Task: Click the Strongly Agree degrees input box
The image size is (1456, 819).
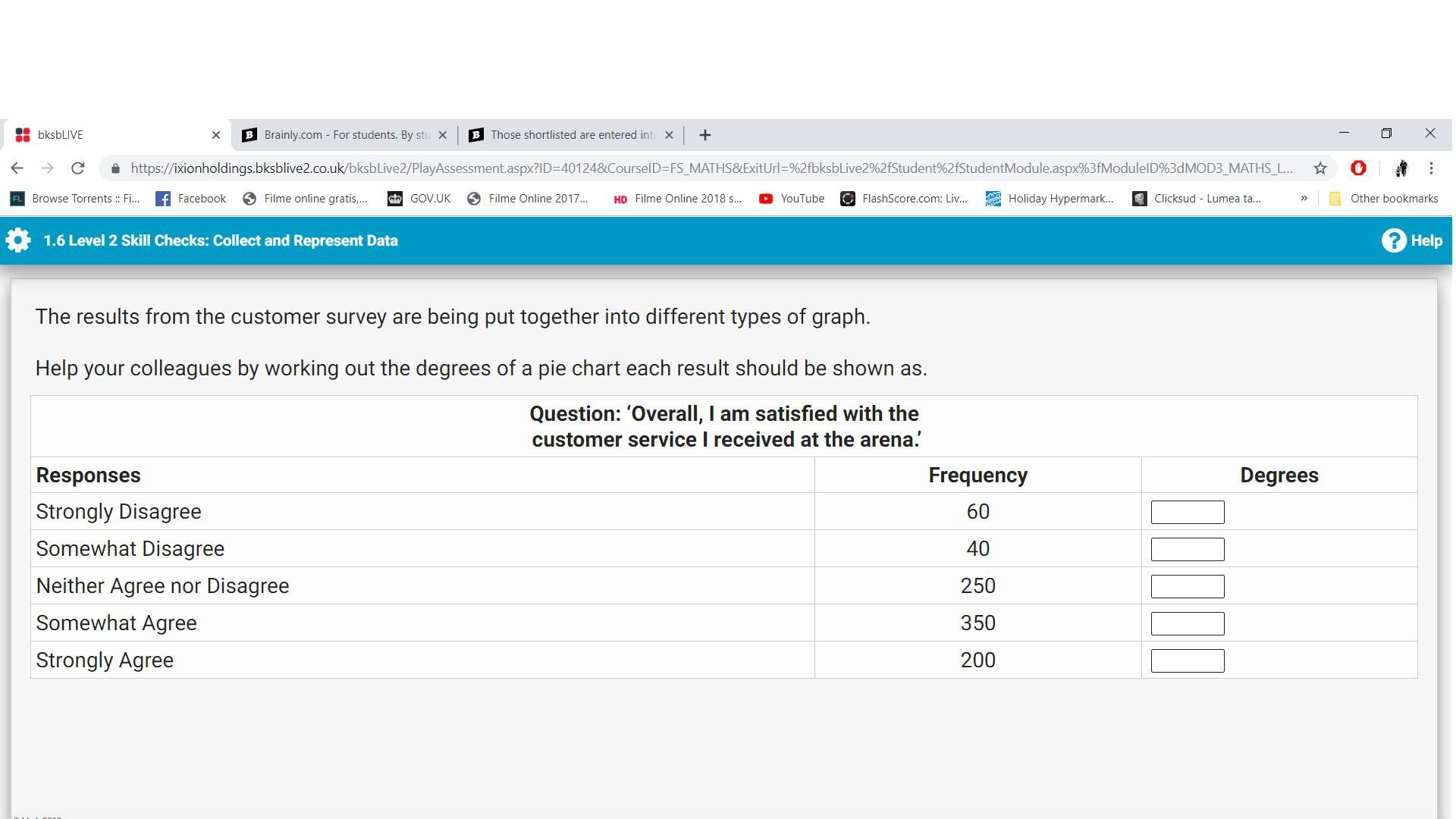Action: click(1187, 661)
